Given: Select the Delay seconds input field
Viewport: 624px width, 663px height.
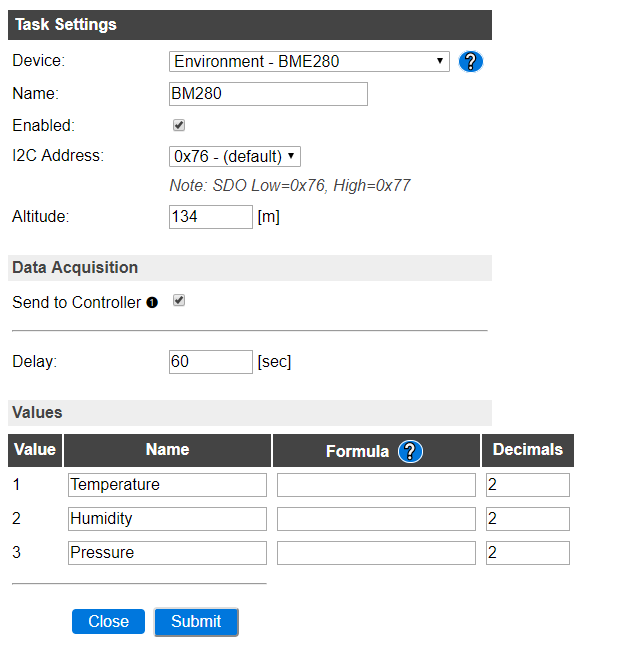Looking at the screenshot, I should pos(211,362).
